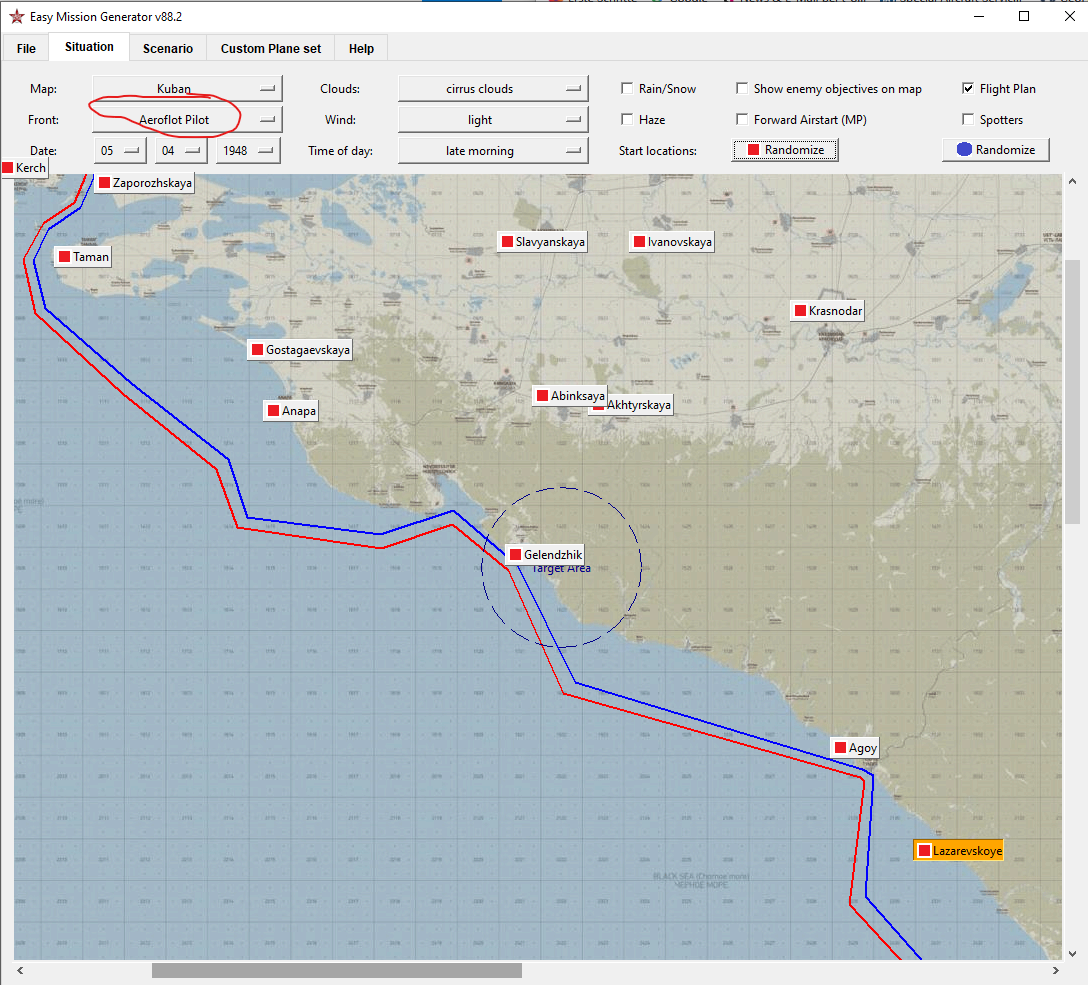
Task: Open the Time of day dropdown
Action: [x=492, y=151]
